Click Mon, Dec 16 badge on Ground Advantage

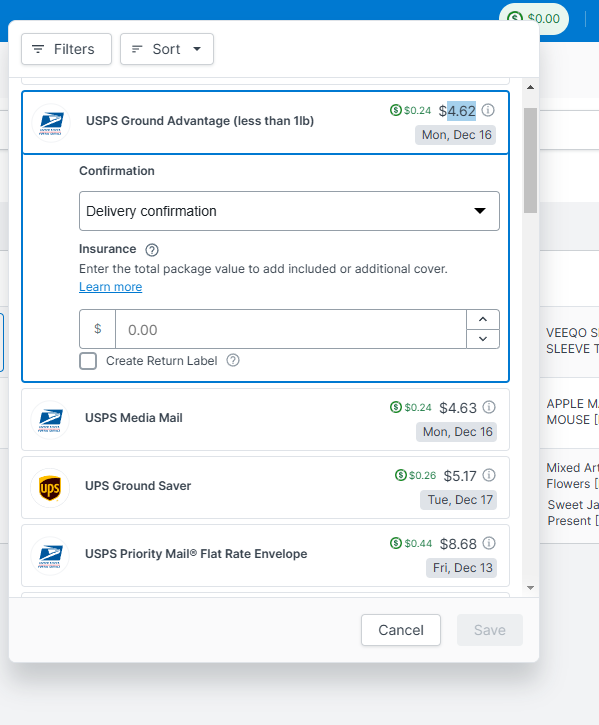[456, 135]
